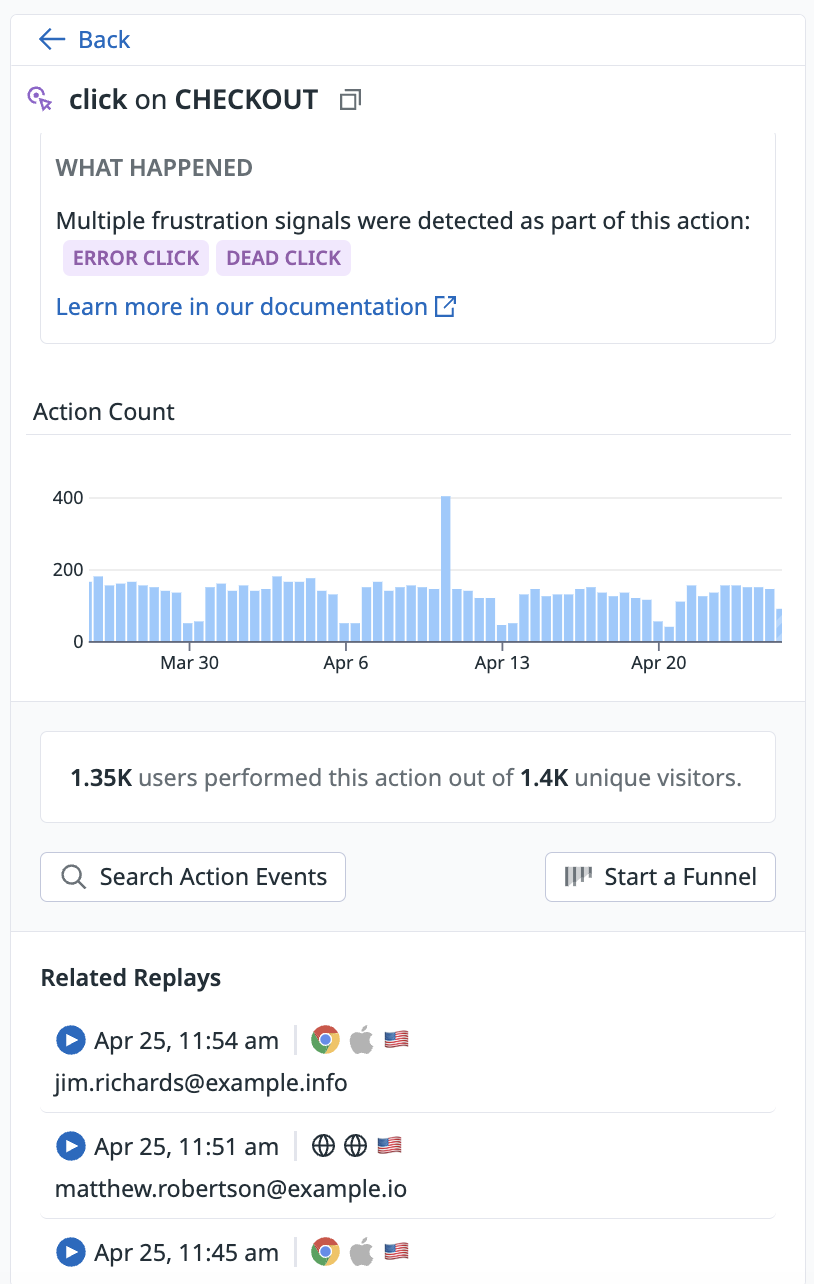Click the tallest spike bar in Action Count chart
Screen dimensions: 814x1284
tap(446, 568)
